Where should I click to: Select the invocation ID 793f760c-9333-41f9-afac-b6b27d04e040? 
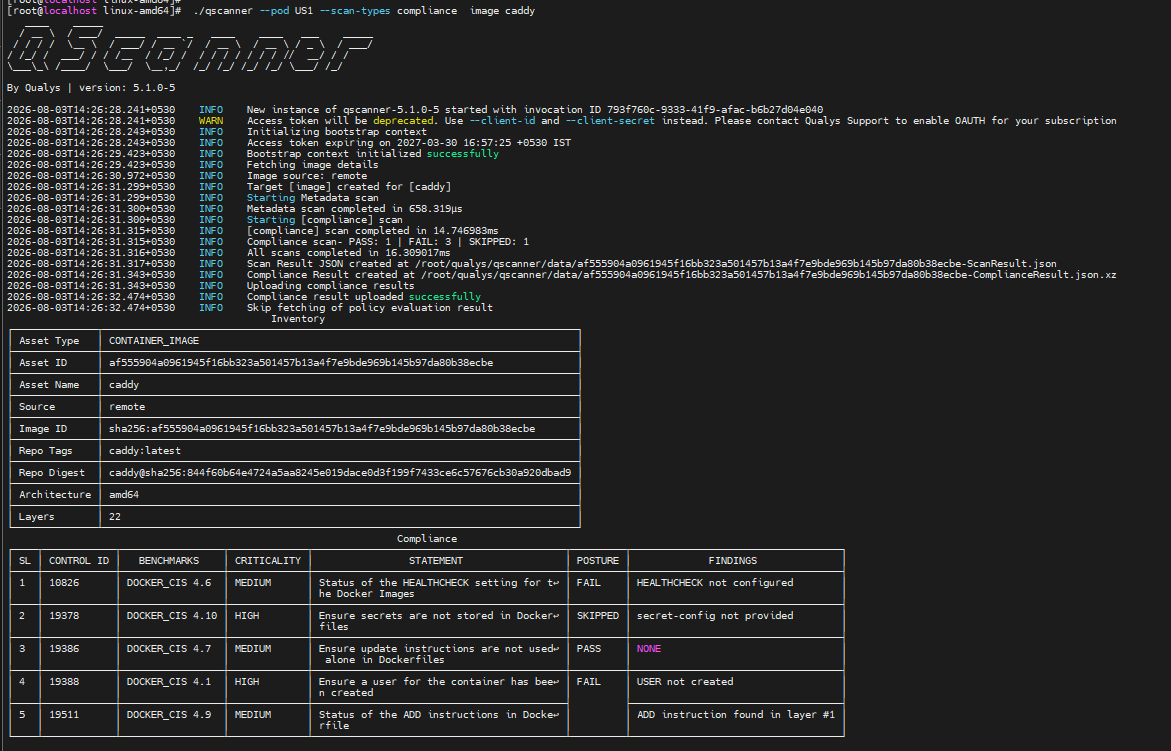click(x=715, y=110)
